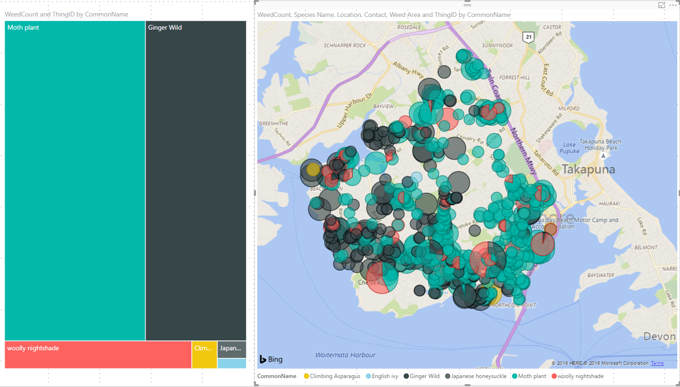Click the Climbing Asparagus legend label

[335, 376]
